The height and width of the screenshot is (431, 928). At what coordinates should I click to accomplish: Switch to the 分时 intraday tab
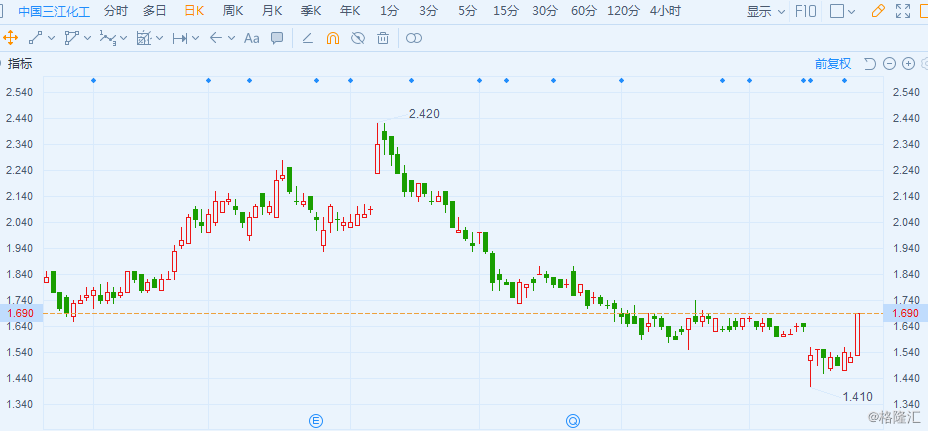[115, 11]
